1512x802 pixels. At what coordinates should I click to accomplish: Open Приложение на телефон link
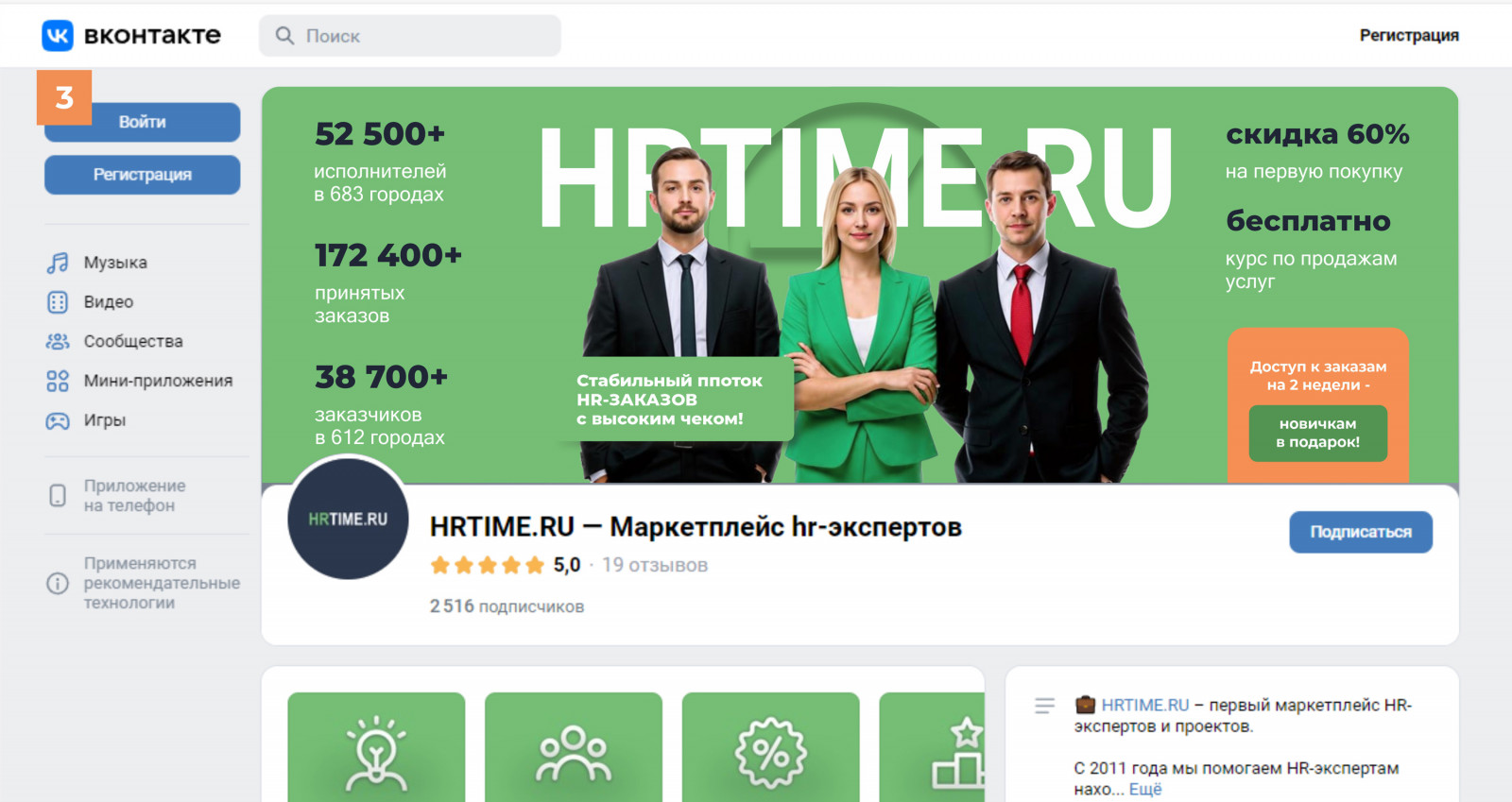point(135,496)
